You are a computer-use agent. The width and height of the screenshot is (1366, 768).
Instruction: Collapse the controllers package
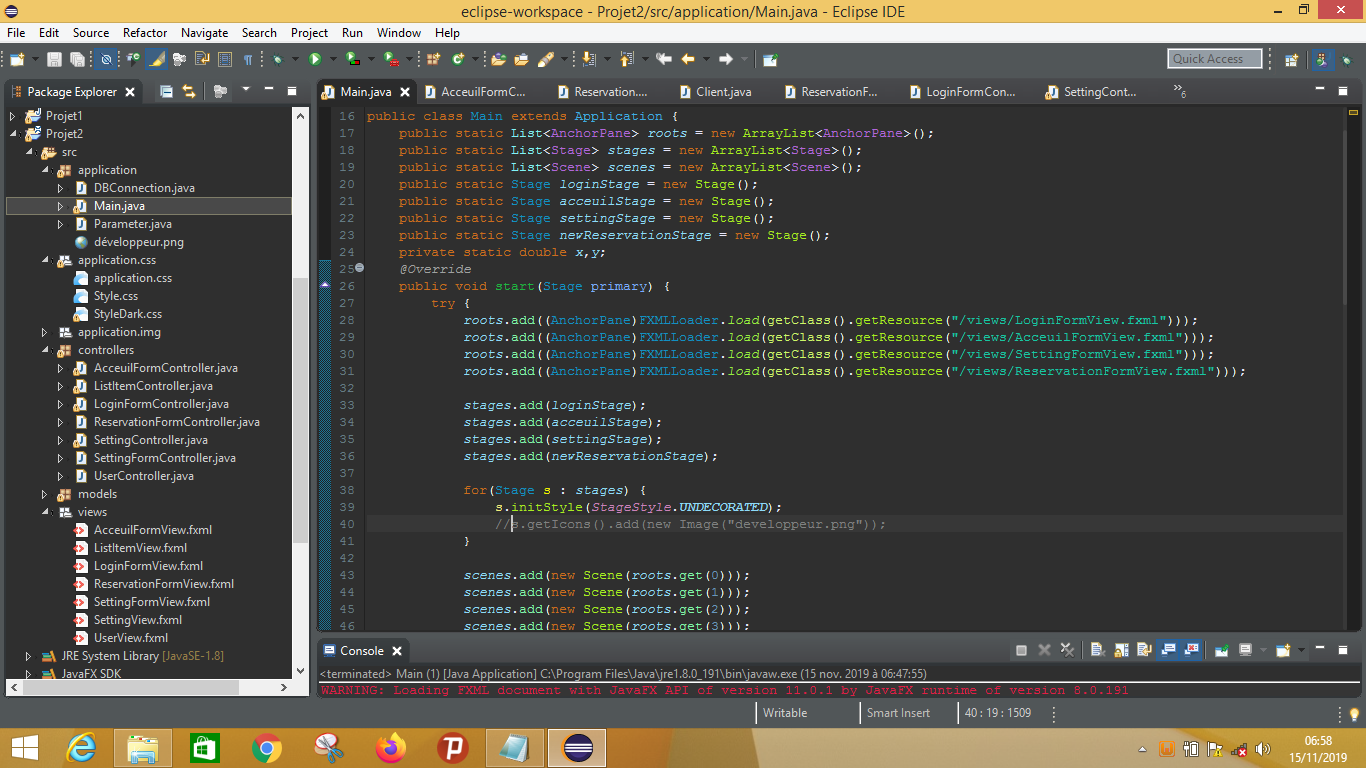(45, 350)
